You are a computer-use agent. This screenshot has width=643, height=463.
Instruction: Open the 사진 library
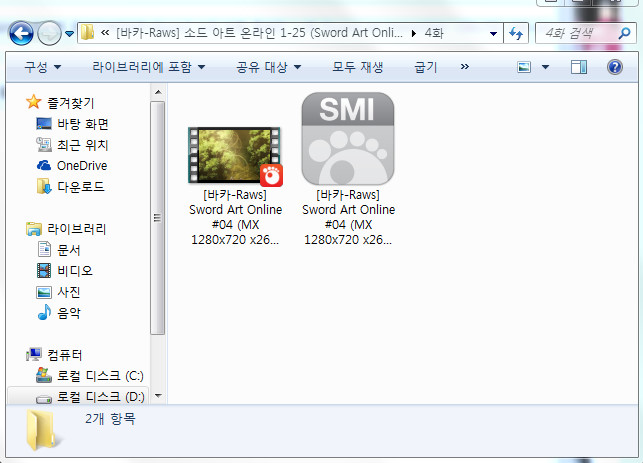68,292
